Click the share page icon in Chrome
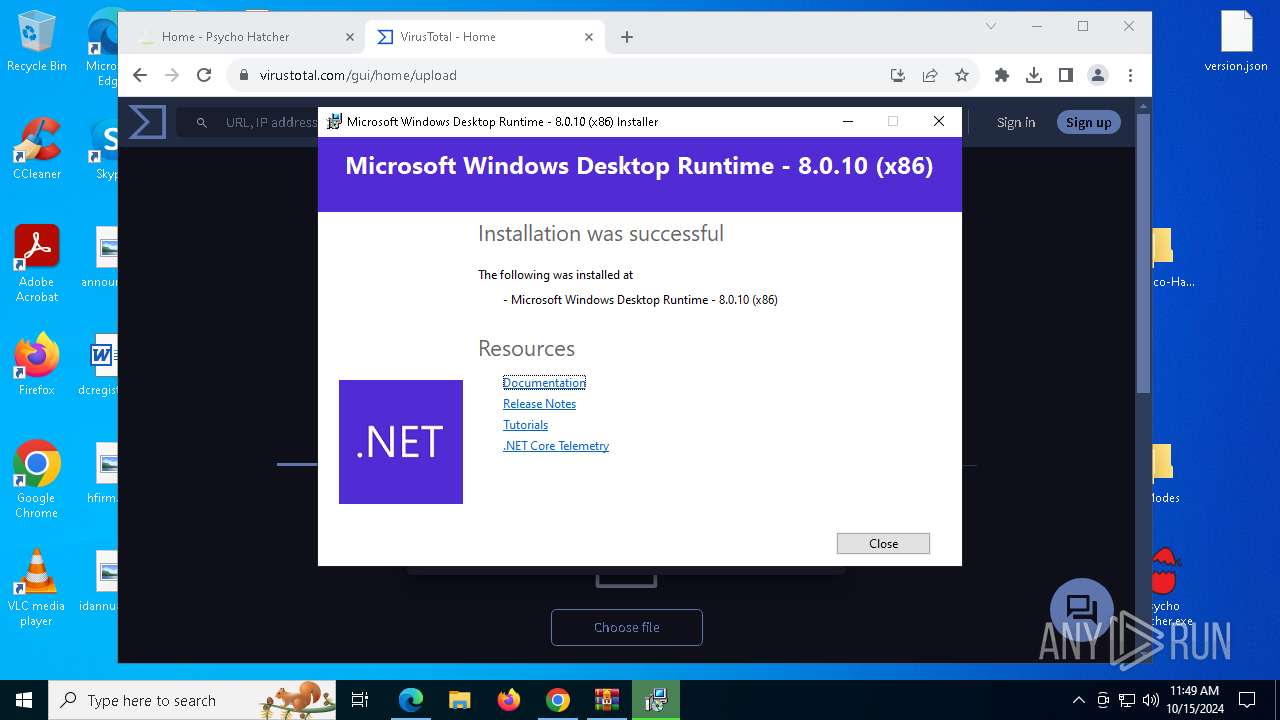1280x720 pixels. 930,75
